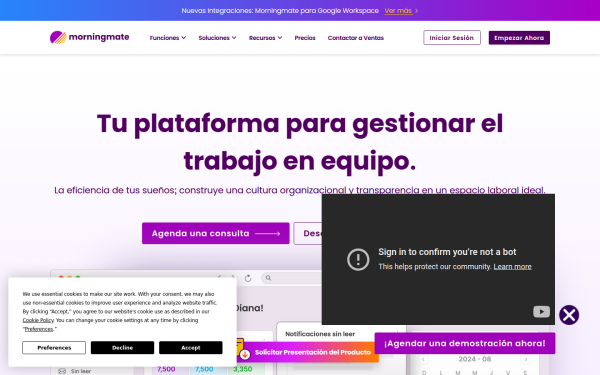Click the warning icon in video panel

(358, 259)
